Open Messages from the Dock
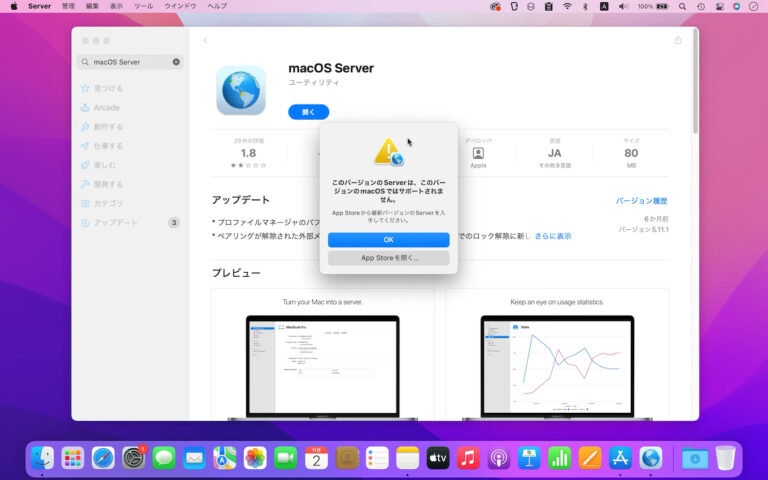The image size is (768, 480). 164,458
